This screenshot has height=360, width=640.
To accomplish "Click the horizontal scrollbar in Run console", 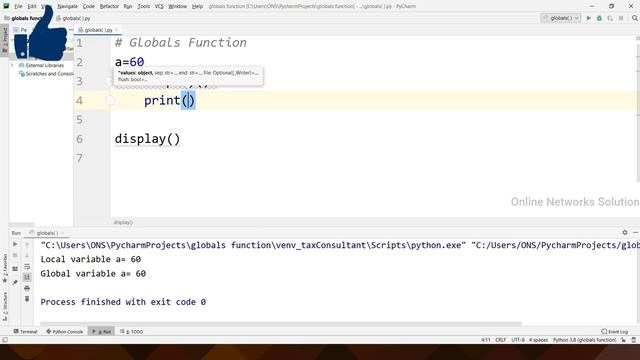I will point(281,324).
